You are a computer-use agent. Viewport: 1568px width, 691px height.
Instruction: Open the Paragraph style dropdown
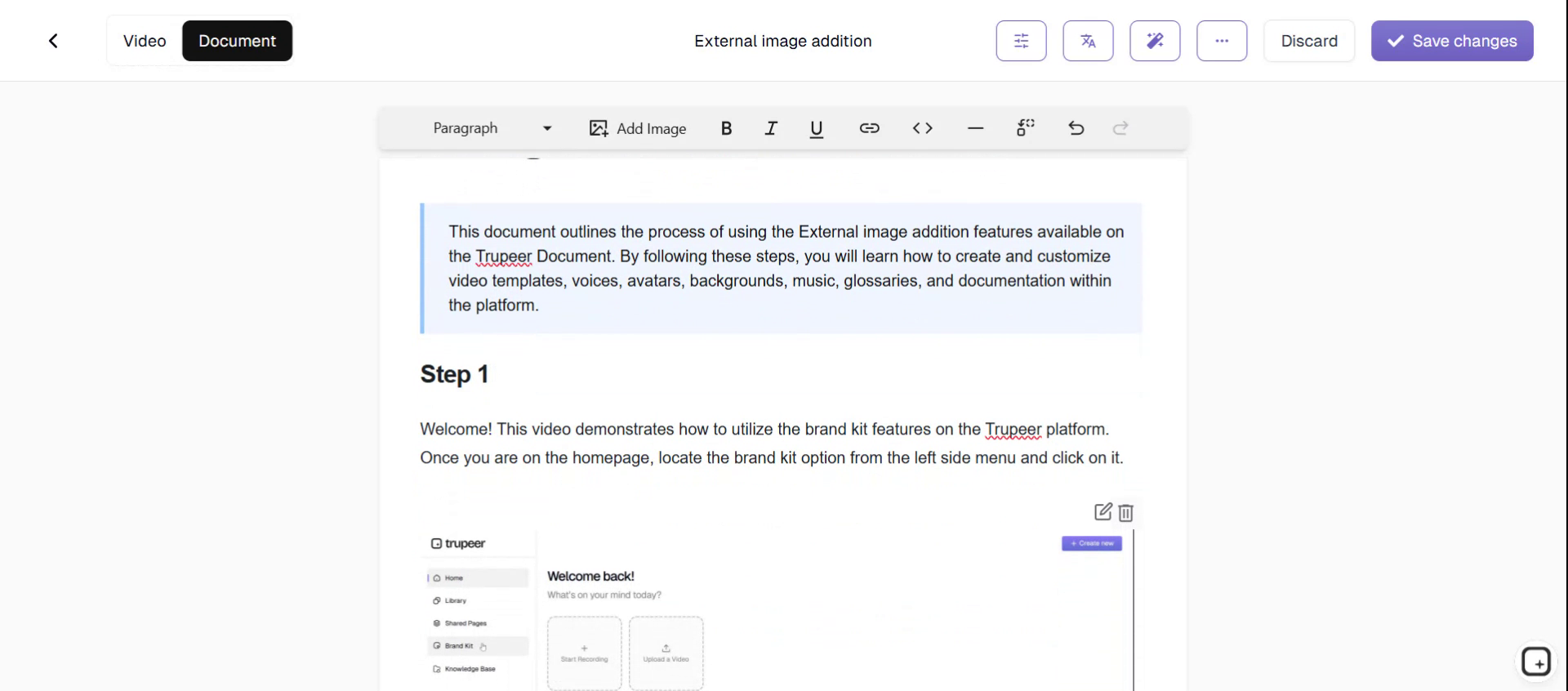click(492, 128)
